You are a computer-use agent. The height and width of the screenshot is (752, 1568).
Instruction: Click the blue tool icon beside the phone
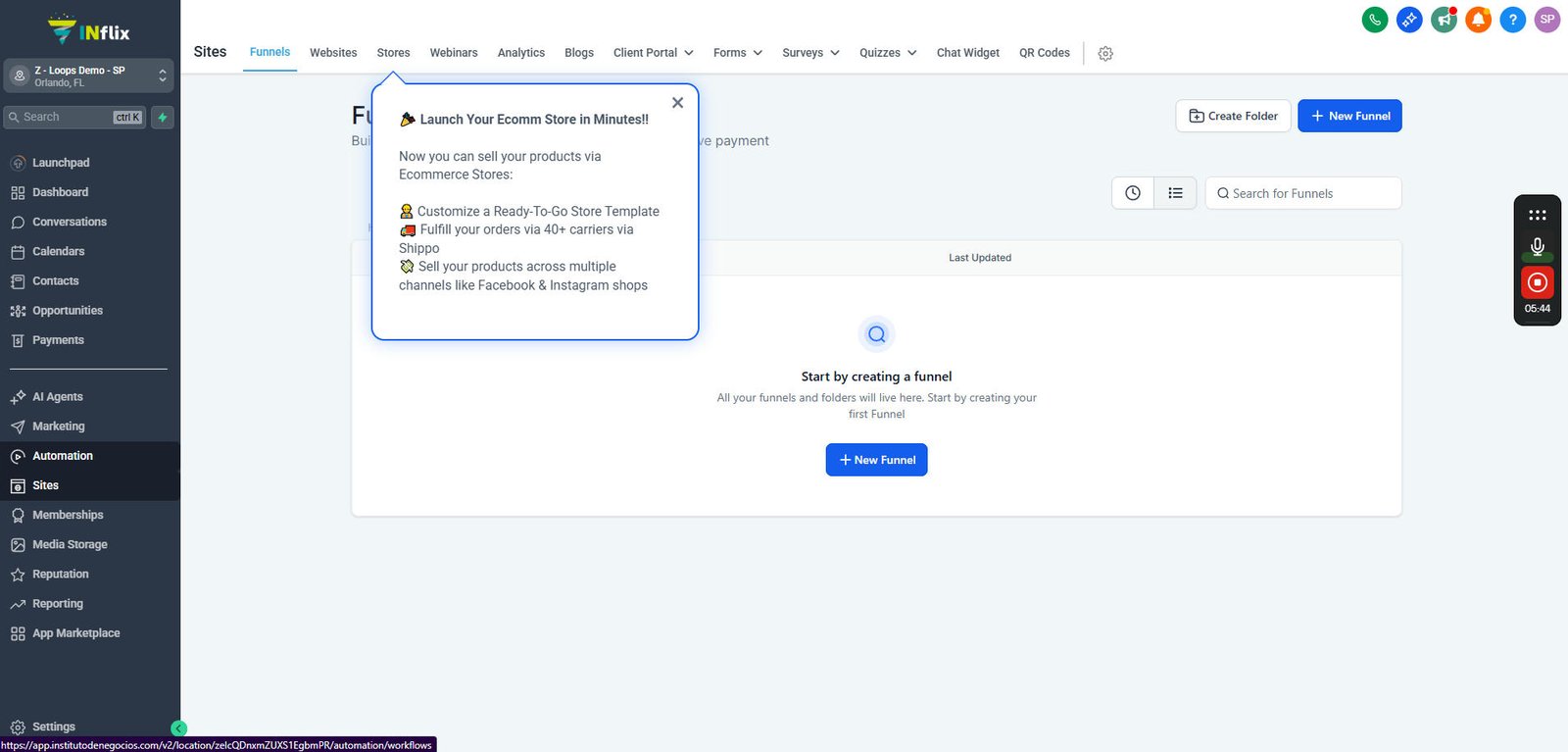click(1409, 20)
